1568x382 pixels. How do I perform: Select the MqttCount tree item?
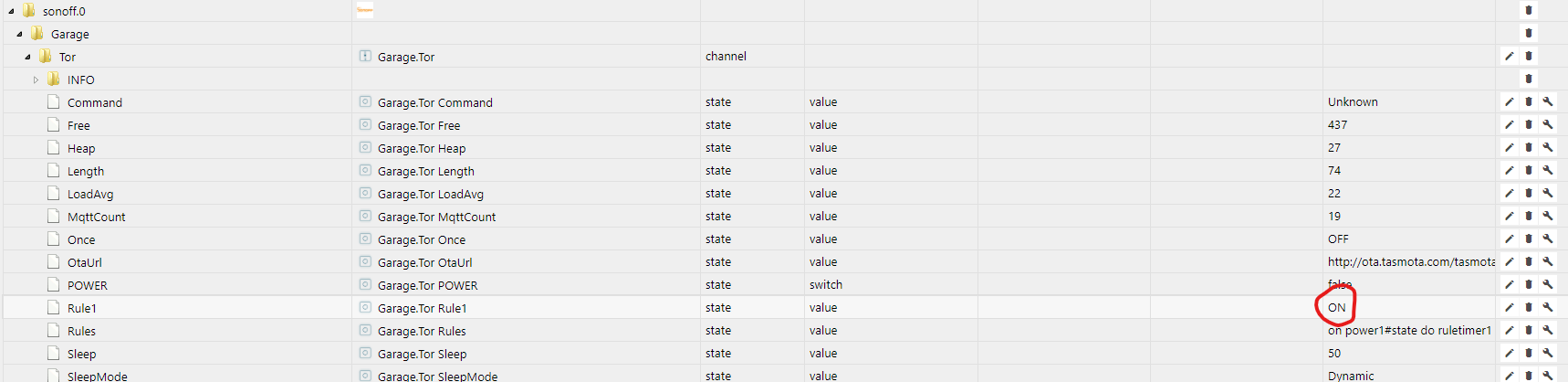96,217
